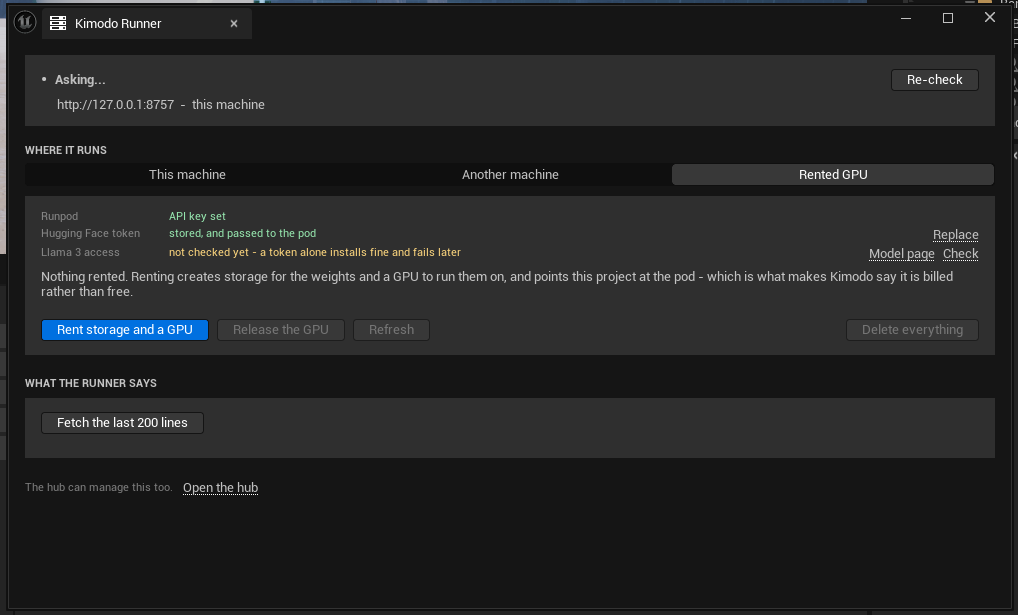The width and height of the screenshot is (1018, 615).
Task: Click the Refresh button
Action: click(391, 330)
